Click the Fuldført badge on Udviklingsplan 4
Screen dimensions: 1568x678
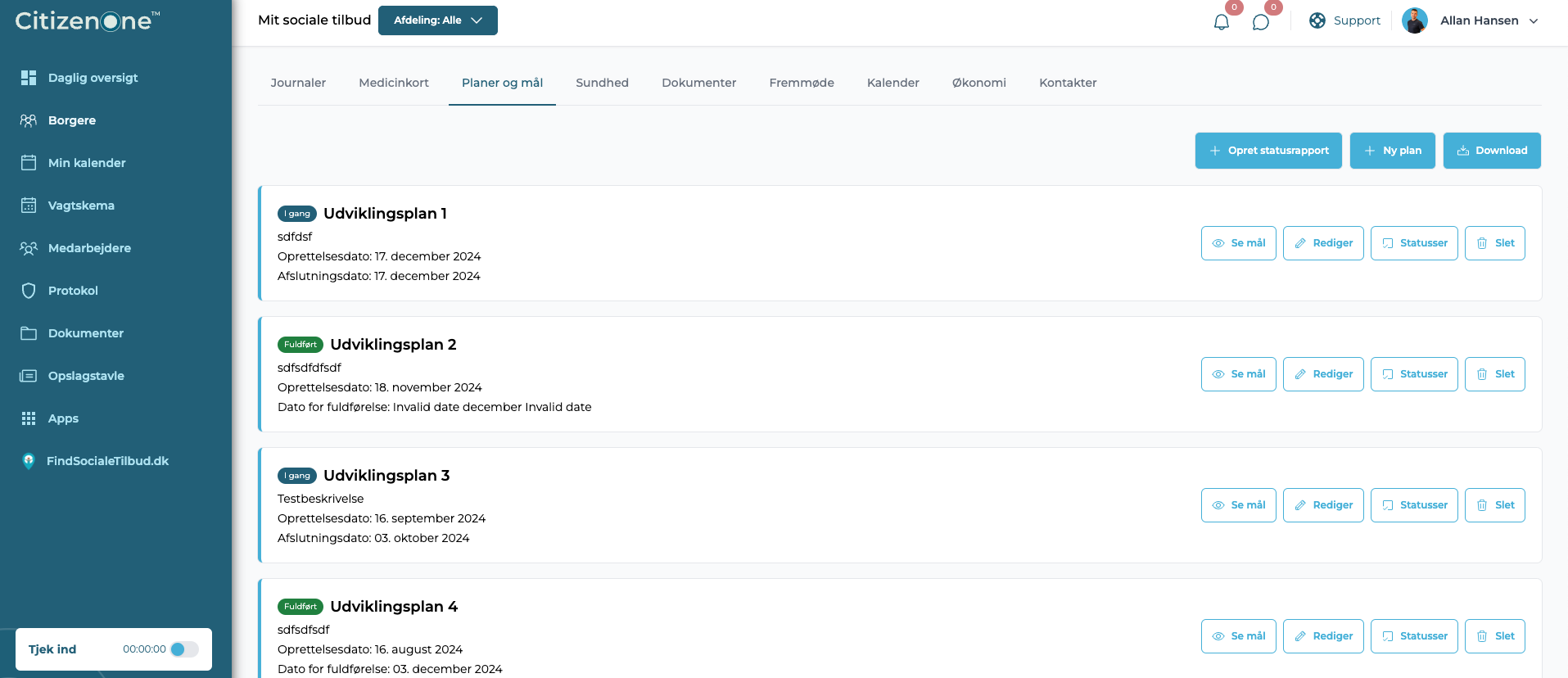300,607
